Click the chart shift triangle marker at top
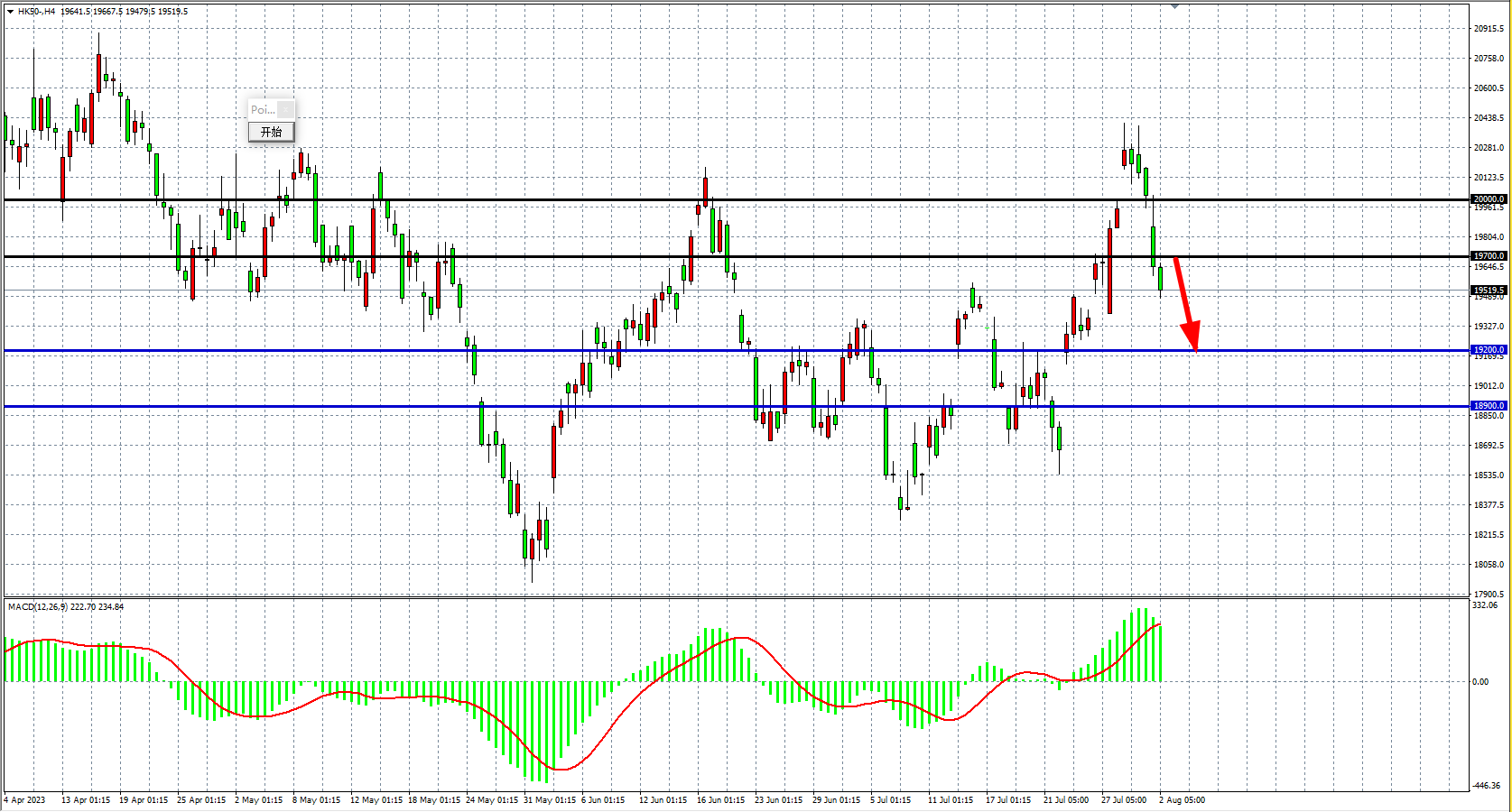The image size is (1512, 812). click(1174, 6)
